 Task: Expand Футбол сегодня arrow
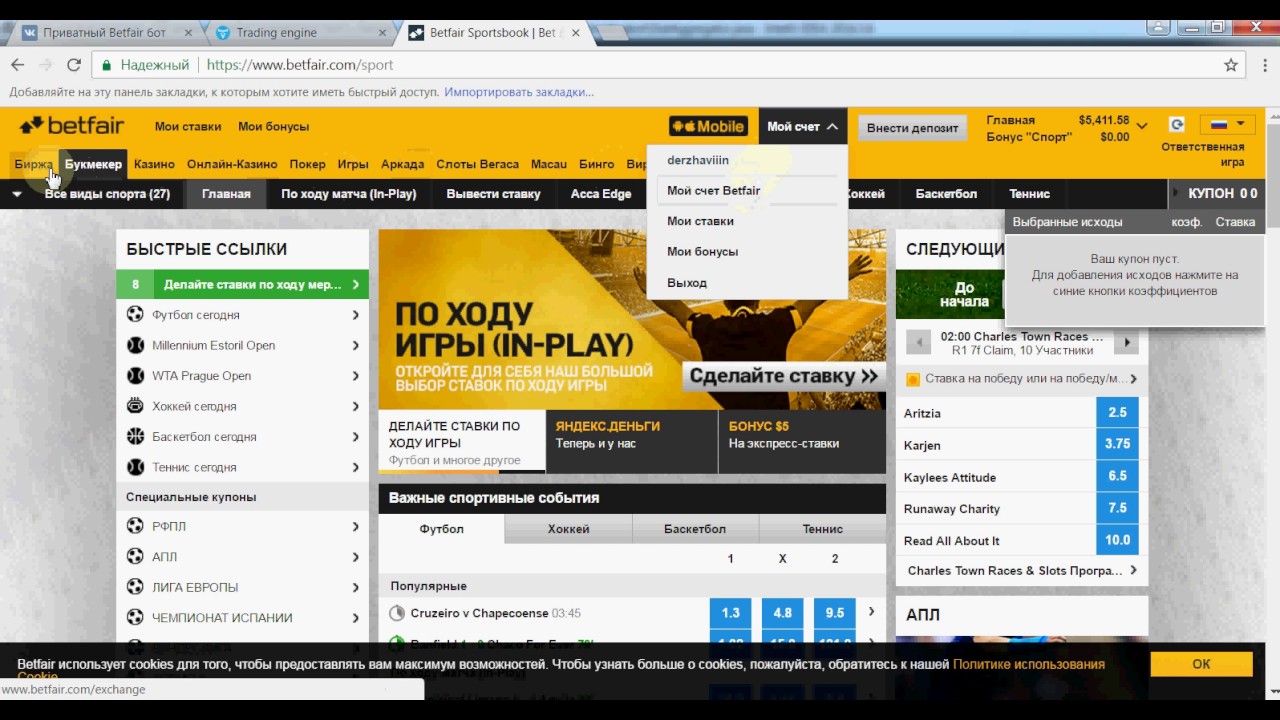click(x=355, y=315)
